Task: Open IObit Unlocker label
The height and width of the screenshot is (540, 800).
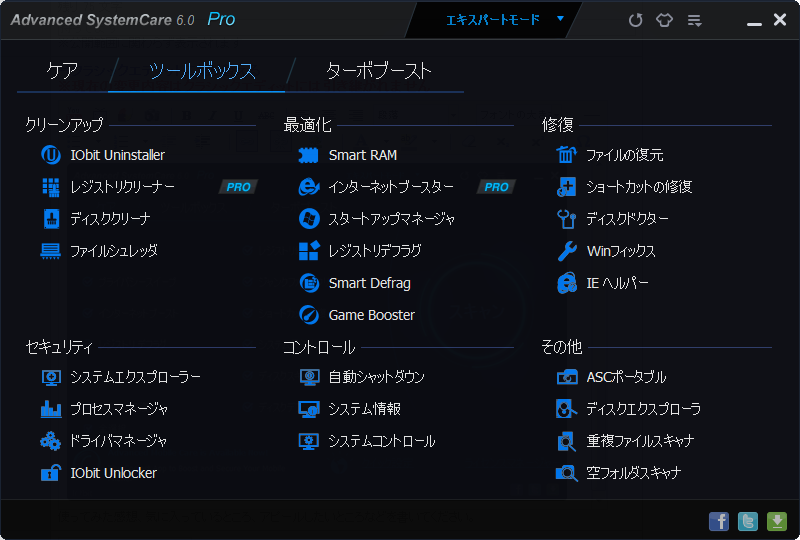Action: tap(113, 473)
